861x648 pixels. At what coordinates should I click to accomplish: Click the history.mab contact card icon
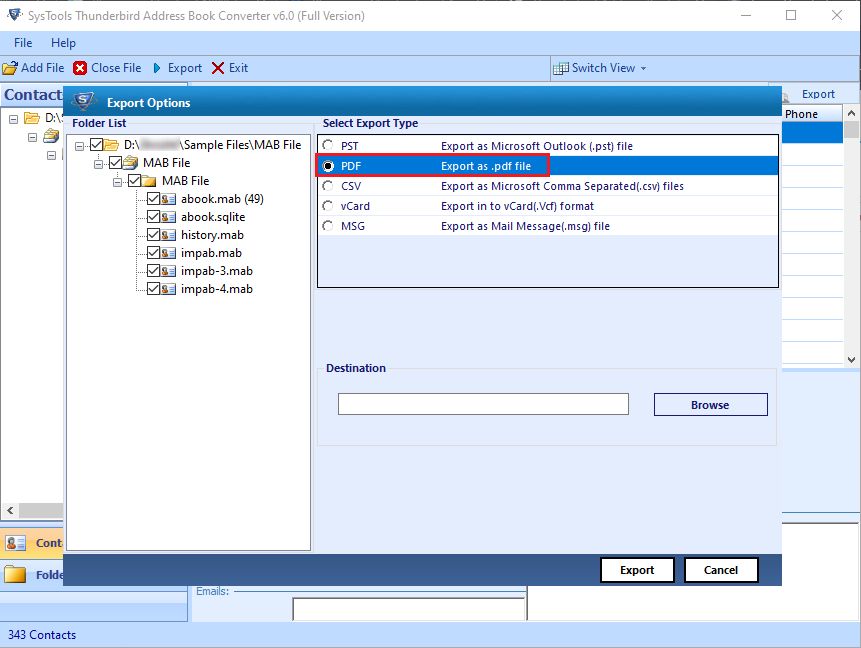[169, 235]
